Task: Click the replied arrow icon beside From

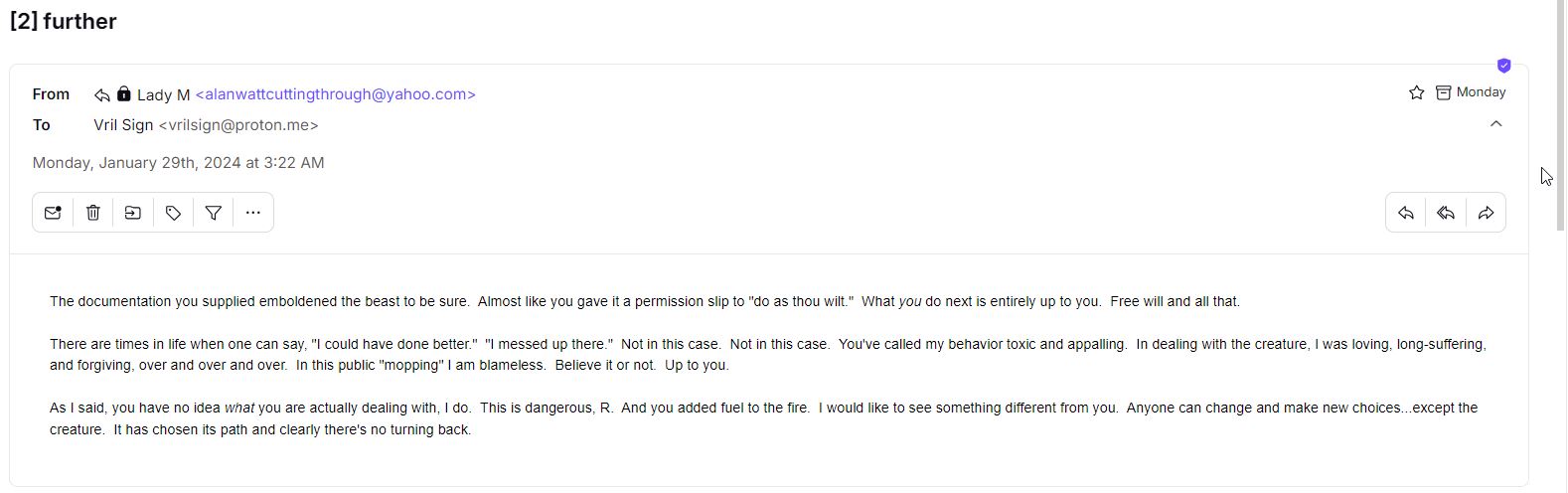Action: pyautogui.click(x=101, y=94)
